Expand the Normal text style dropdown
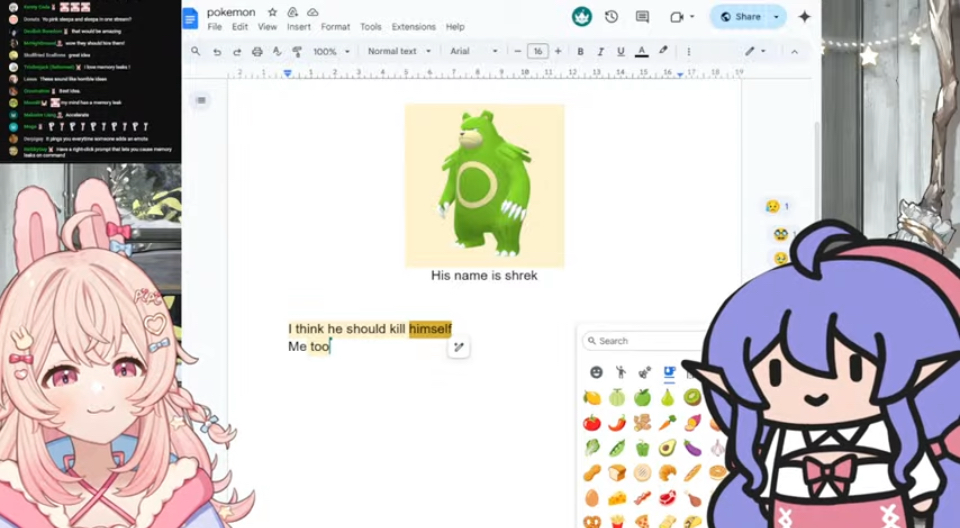The height and width of the screenshot is (528, 960). [399, 51]
